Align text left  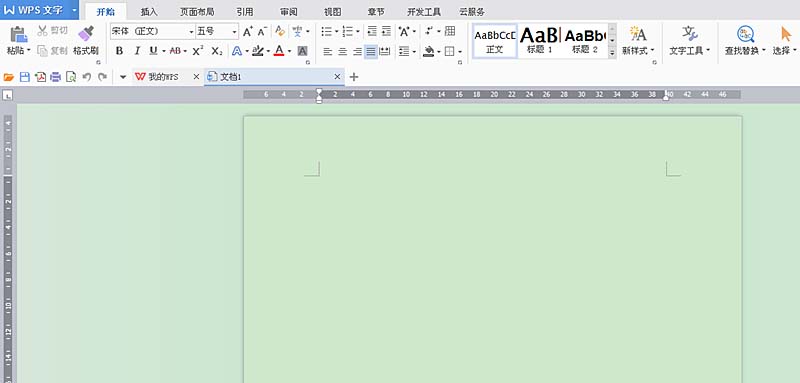click(328, 51)
